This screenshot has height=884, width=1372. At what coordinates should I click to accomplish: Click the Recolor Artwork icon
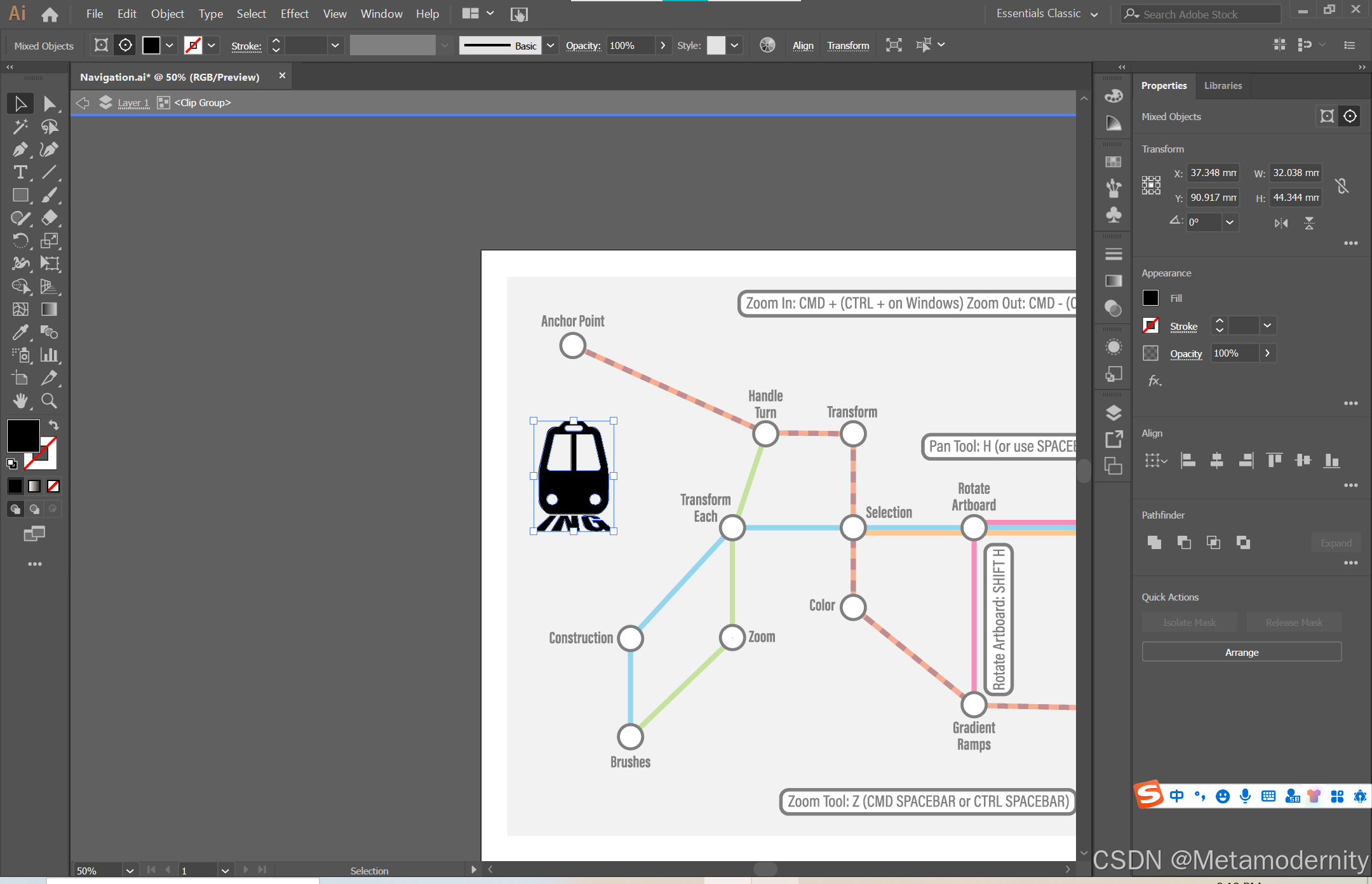point(767,45)
